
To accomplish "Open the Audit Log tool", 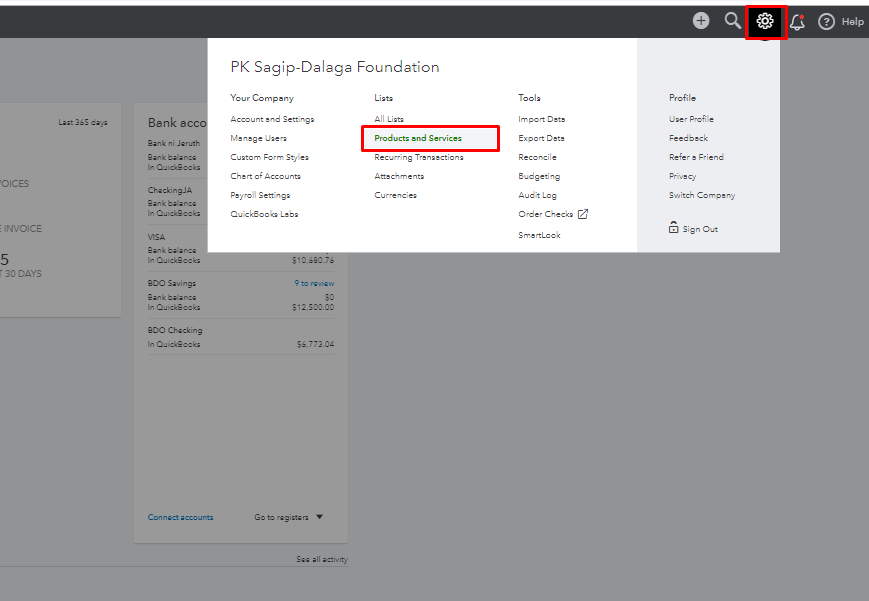I will pyautogui.click(x=537, y=195).
